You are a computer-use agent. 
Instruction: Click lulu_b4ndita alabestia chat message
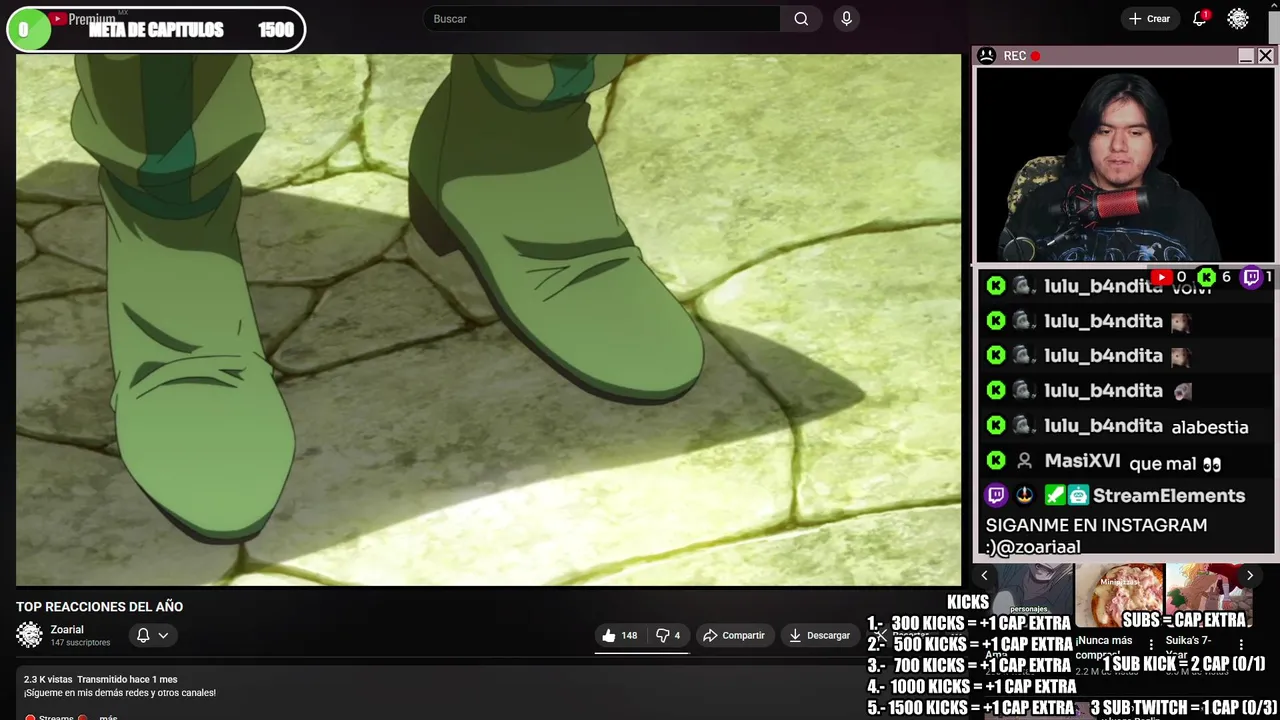[x=1210, y=427]
